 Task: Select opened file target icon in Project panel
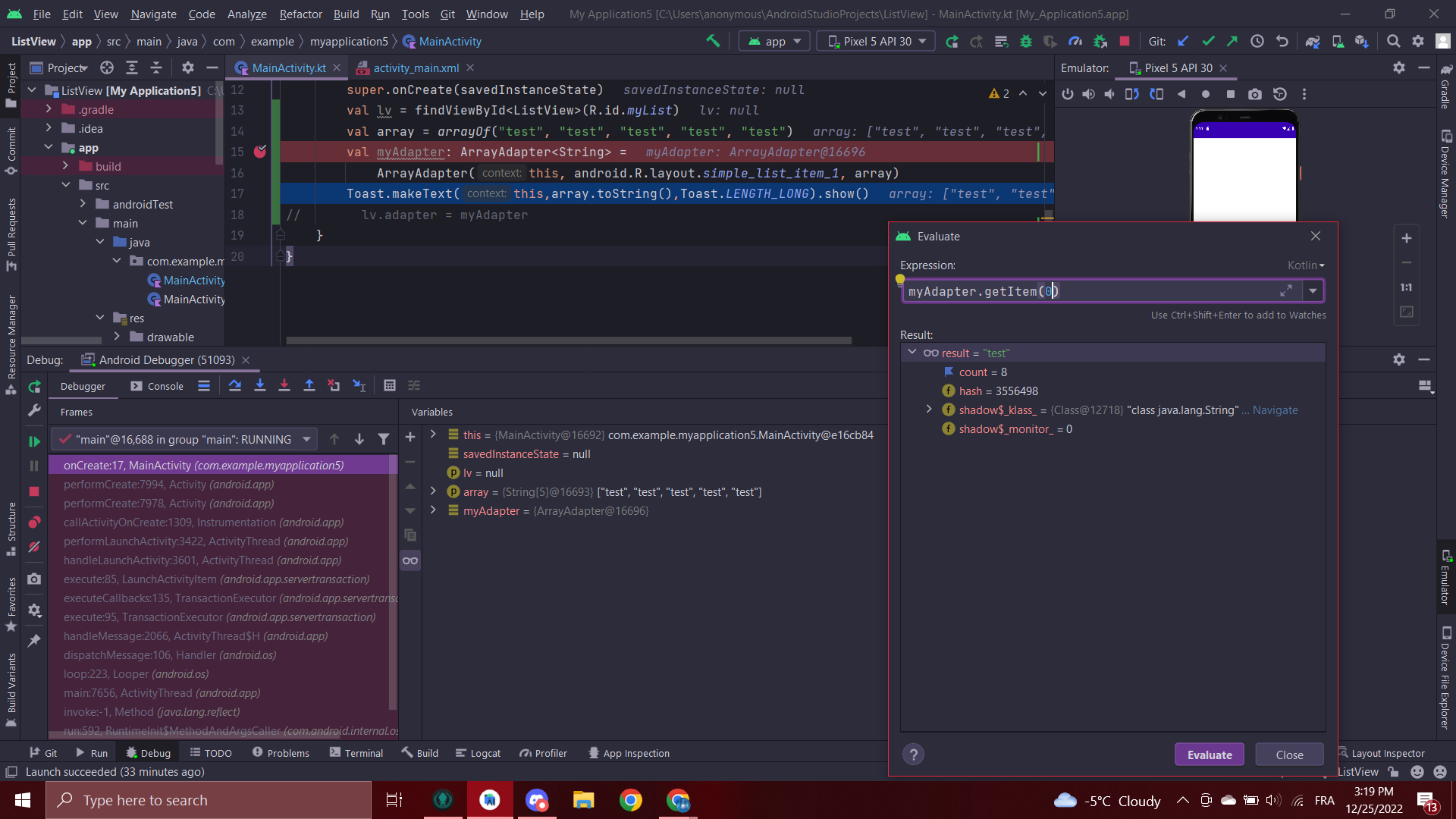pos(107,67)
